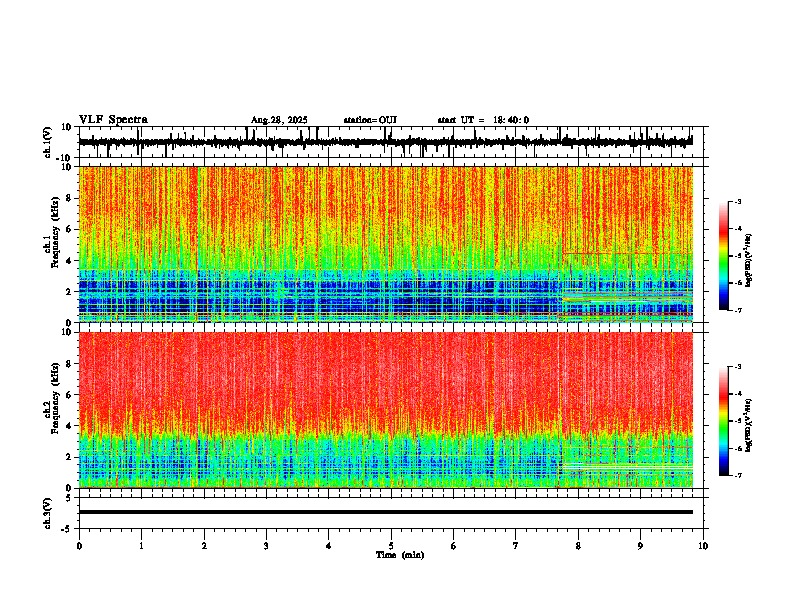
Task: Click the red horizontal line near 4.5 kHz in ch.1
Action: pos(627,253)
